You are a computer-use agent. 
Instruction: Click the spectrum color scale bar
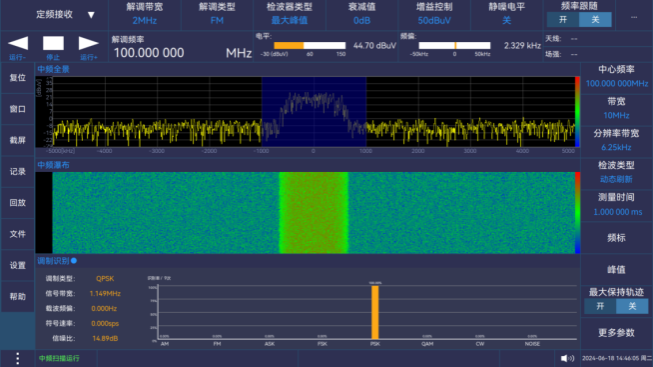coord(577,112)
